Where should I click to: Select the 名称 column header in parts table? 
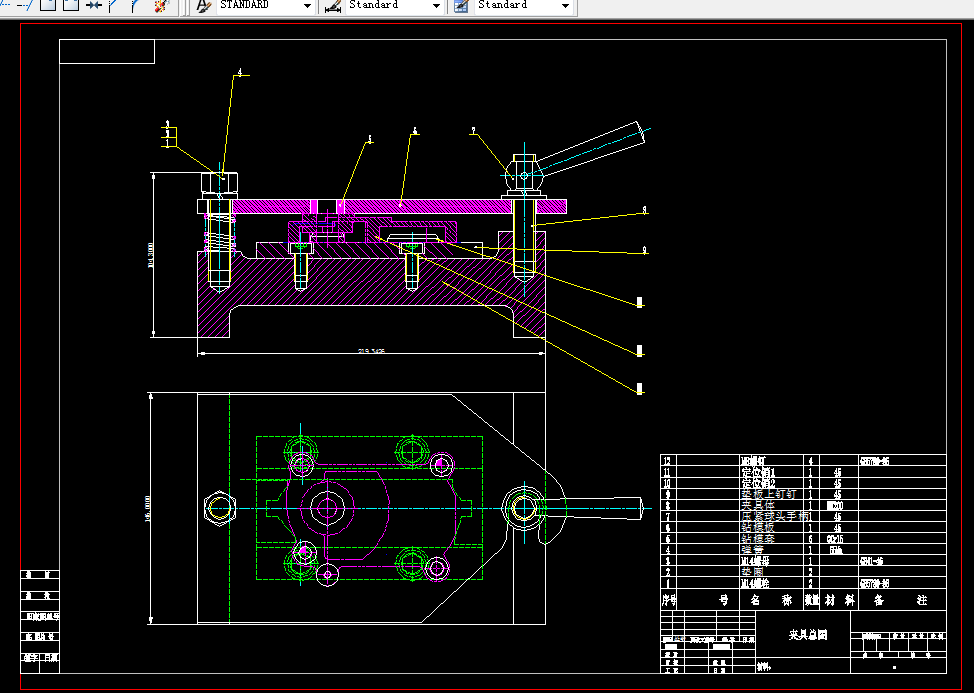[x=770, y=600]
